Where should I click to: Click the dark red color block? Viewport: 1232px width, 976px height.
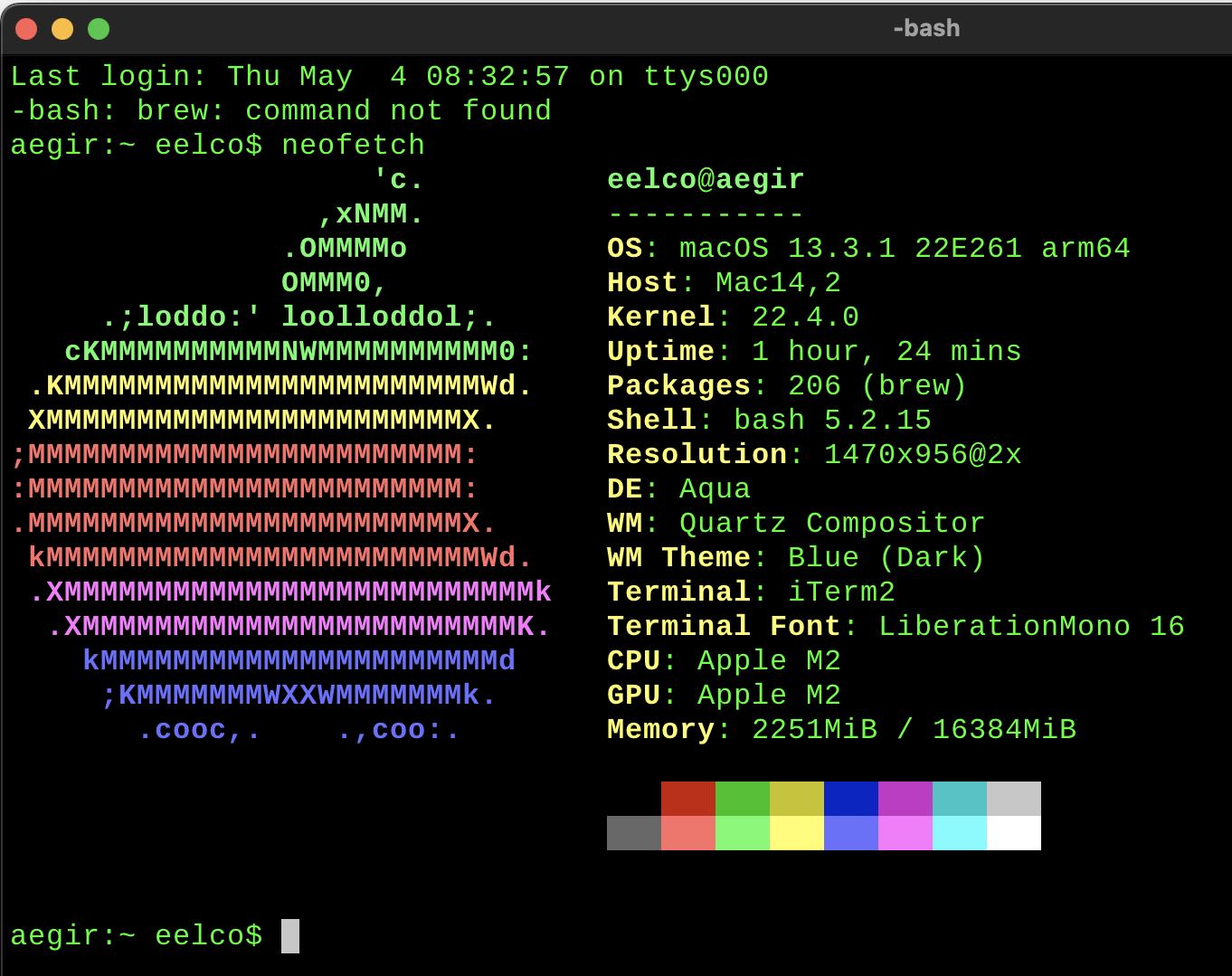pyautogui.click(x=688, y=799)
